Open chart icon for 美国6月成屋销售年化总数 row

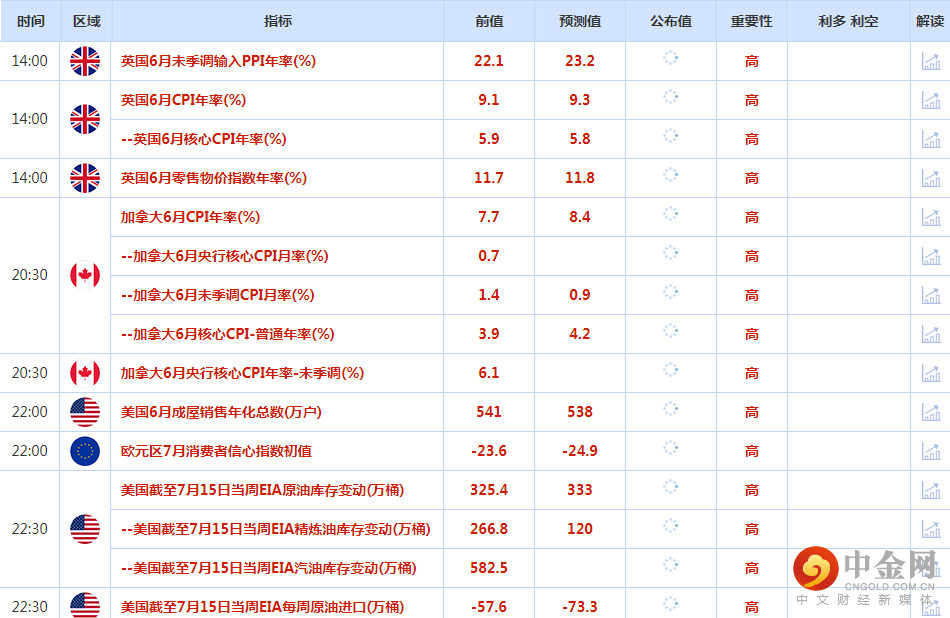click(x=931, y=412)
